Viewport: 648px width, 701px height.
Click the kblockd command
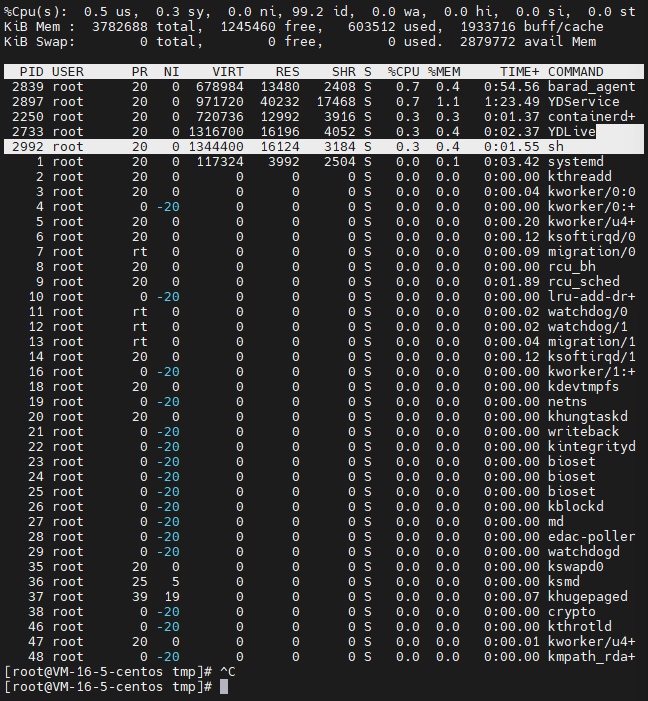[576, 506]
